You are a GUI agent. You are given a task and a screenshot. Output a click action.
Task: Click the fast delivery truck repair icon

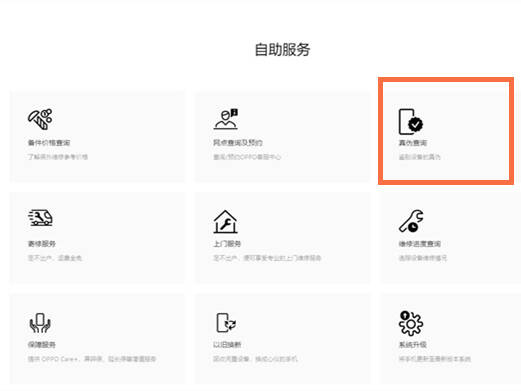coord(40,218)
